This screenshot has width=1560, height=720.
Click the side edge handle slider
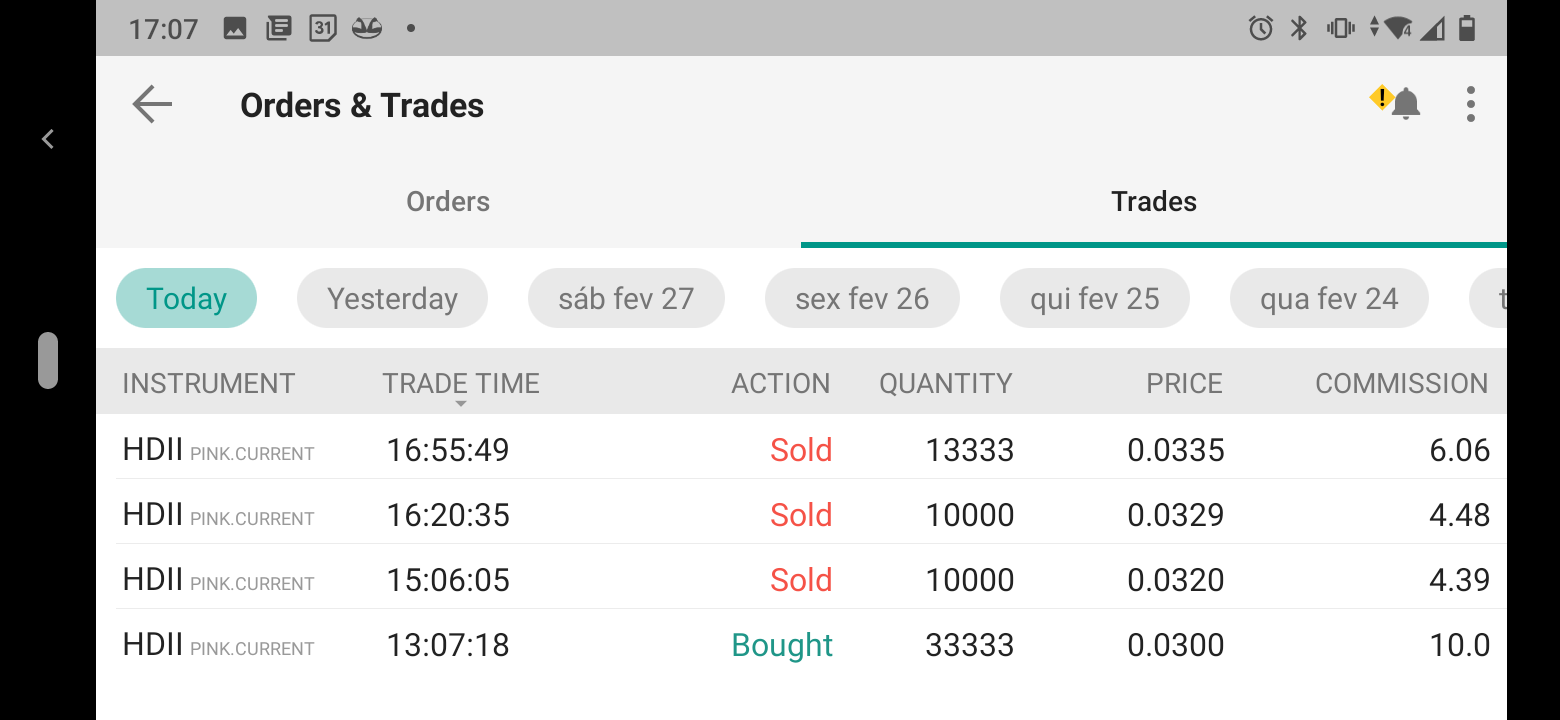[47, 360]
